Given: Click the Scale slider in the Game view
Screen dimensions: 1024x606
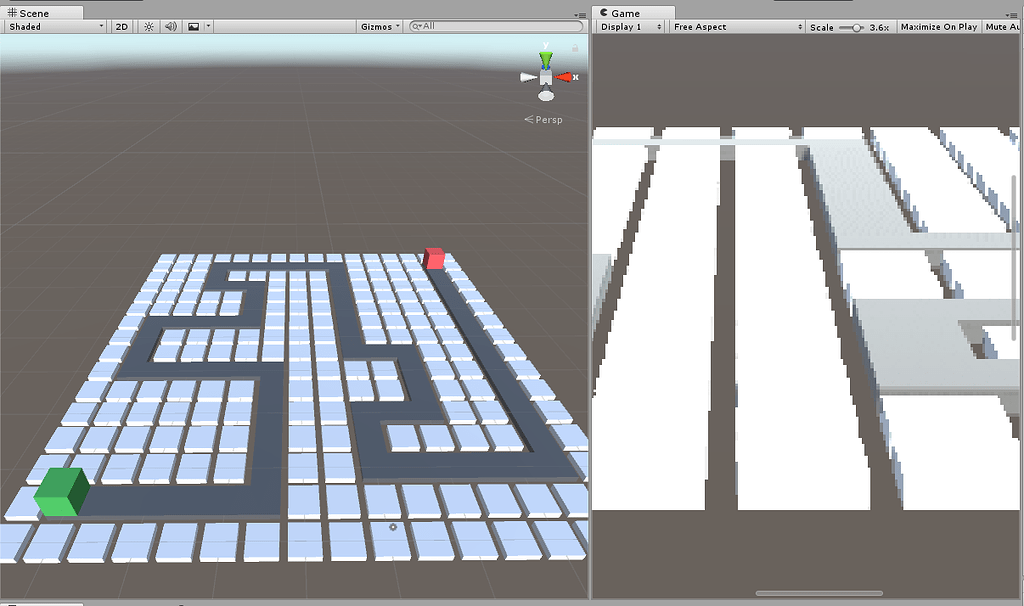Looking at the screenshot, I should point(855,26).
